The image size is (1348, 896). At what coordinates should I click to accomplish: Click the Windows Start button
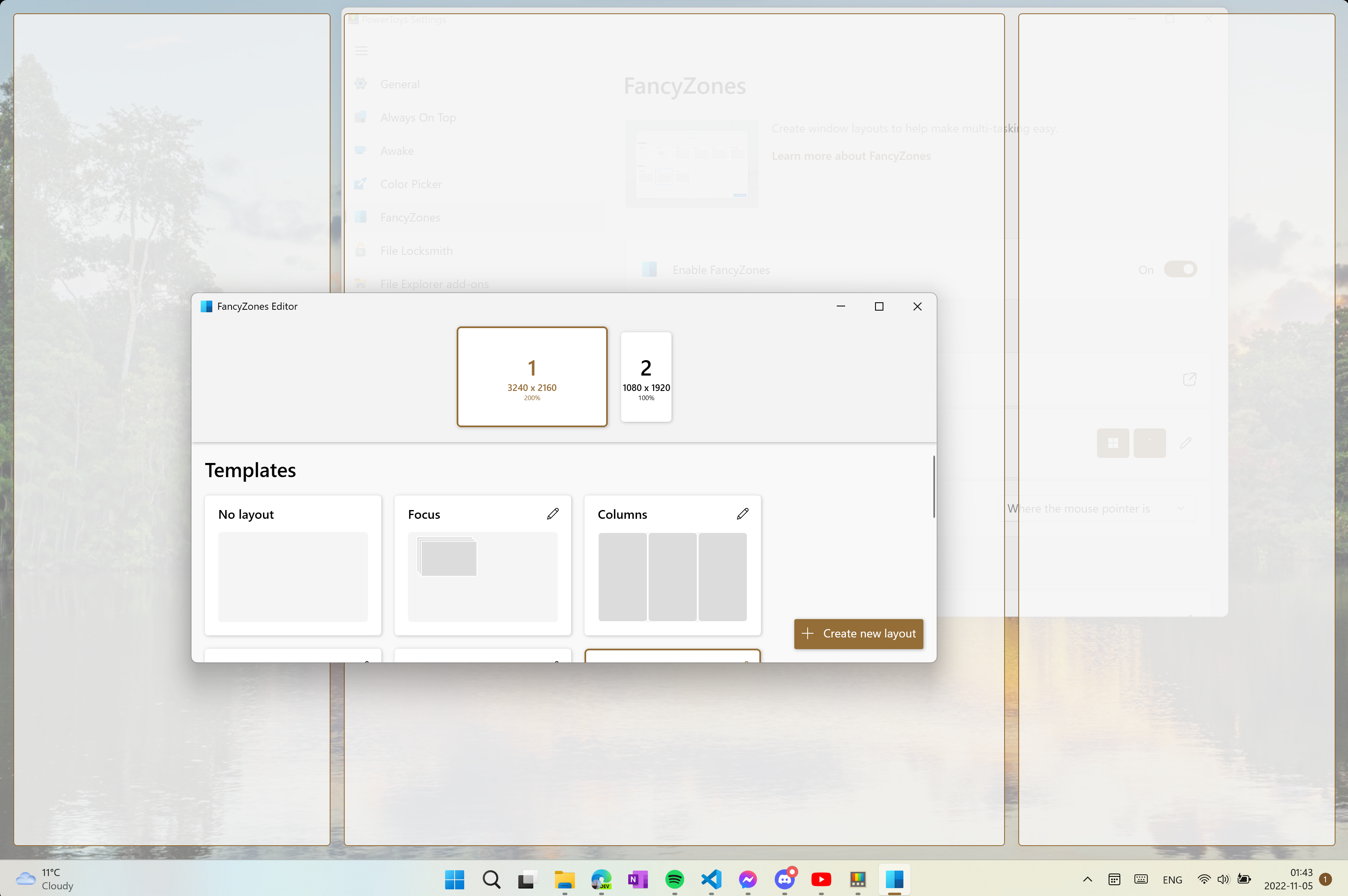(454, 879)
